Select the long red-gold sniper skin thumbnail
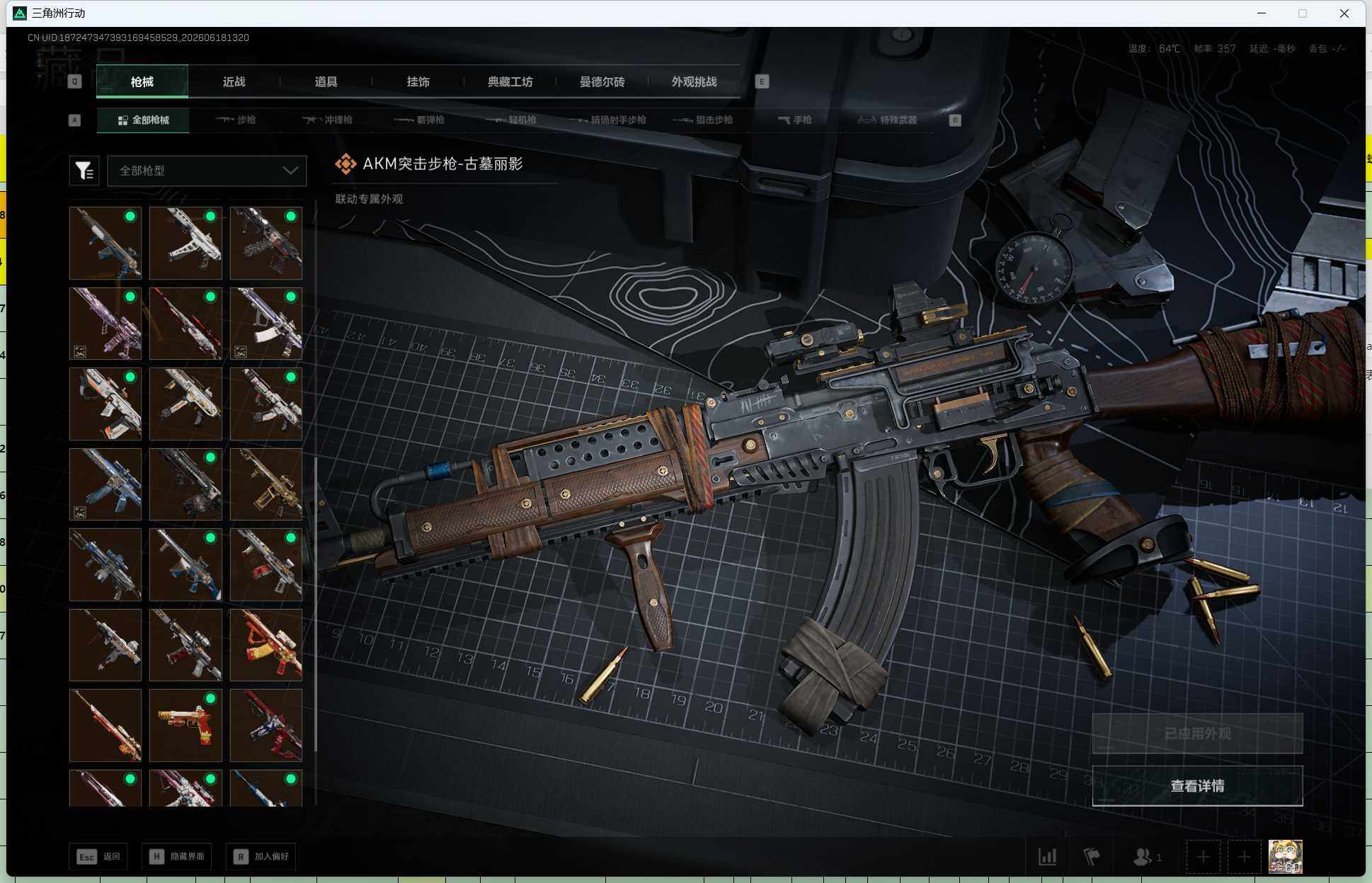 [105, 725]
